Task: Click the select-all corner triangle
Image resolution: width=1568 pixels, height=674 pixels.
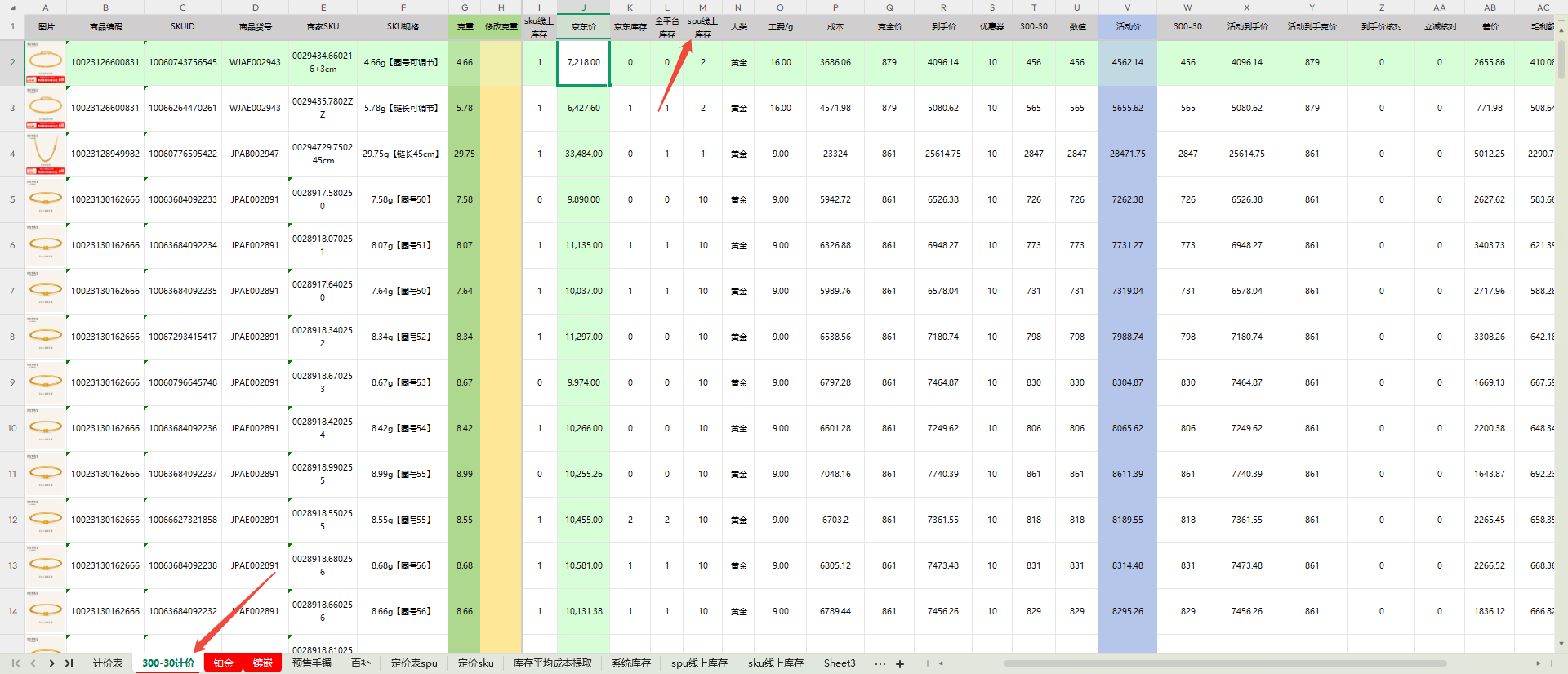Action: click(12, 7)
